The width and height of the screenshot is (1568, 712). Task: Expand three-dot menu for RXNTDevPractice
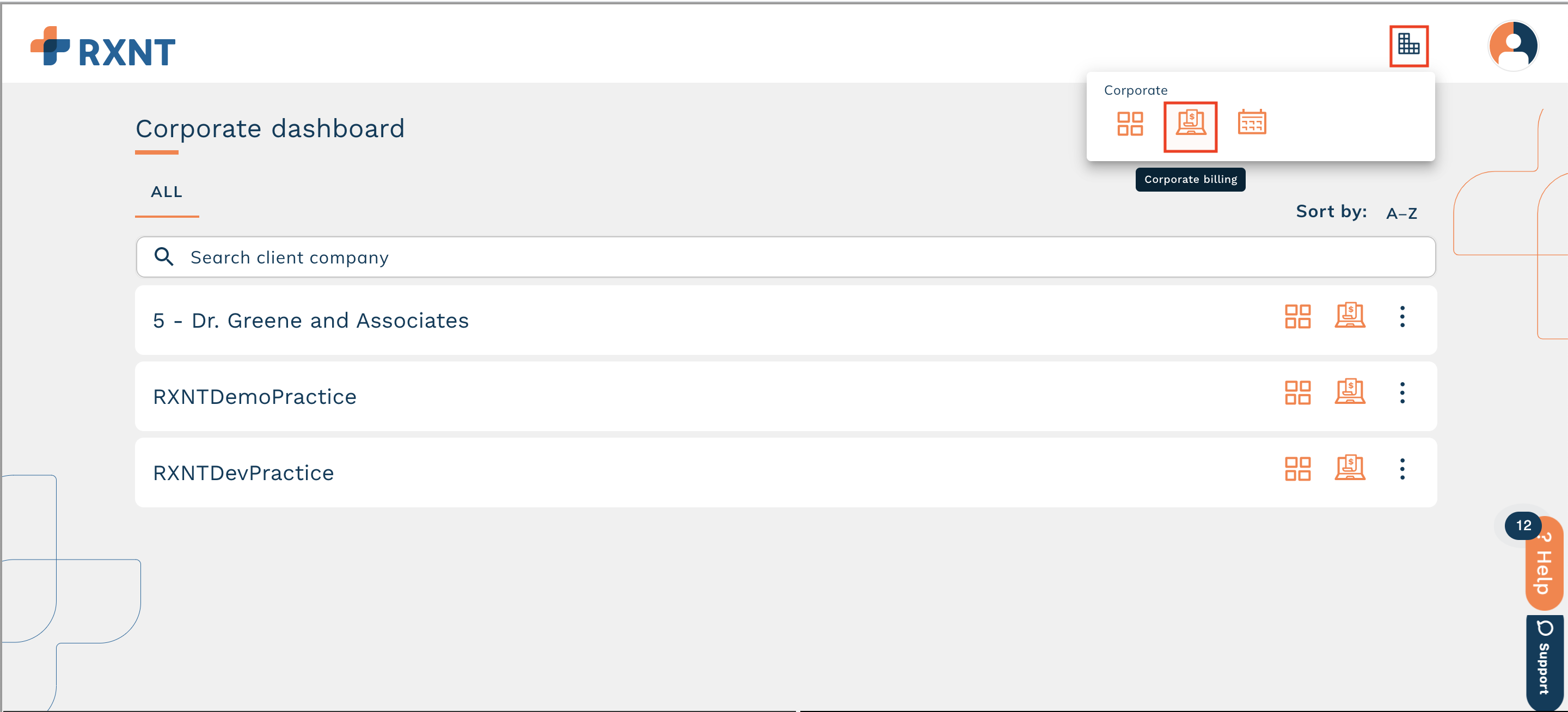(x=1402, y=469)
